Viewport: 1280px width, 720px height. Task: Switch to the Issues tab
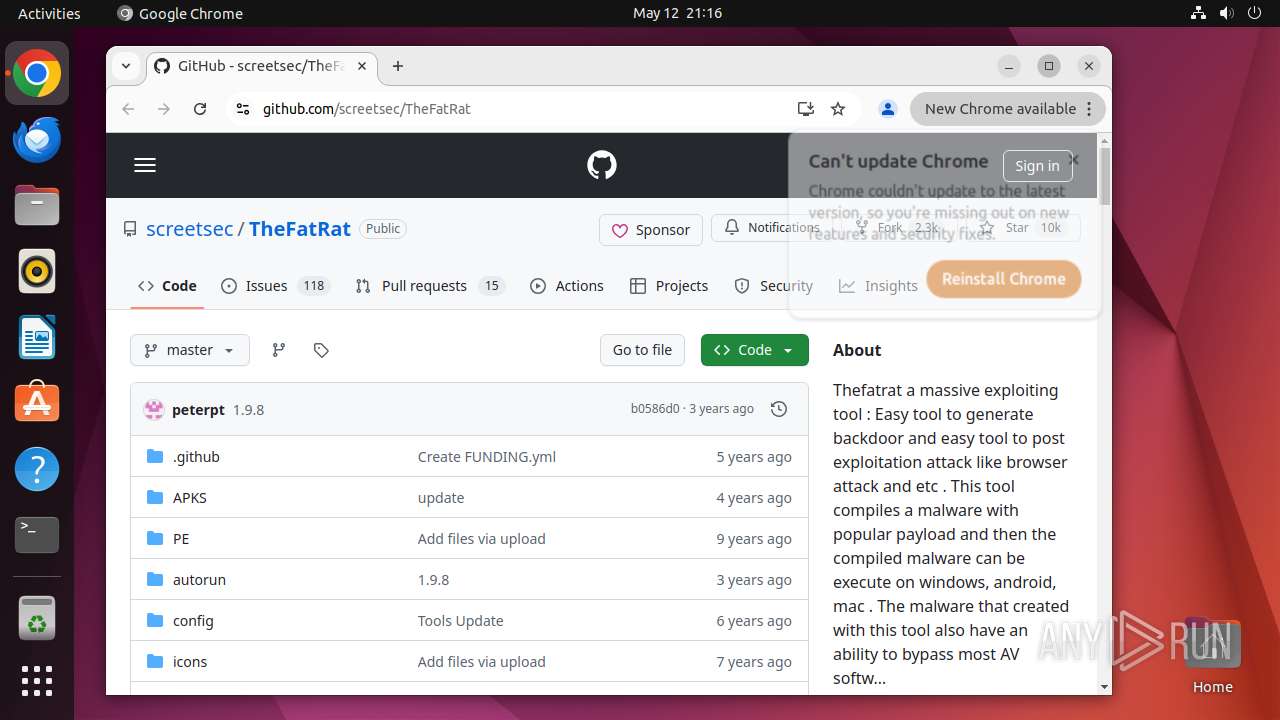point(275,286)
